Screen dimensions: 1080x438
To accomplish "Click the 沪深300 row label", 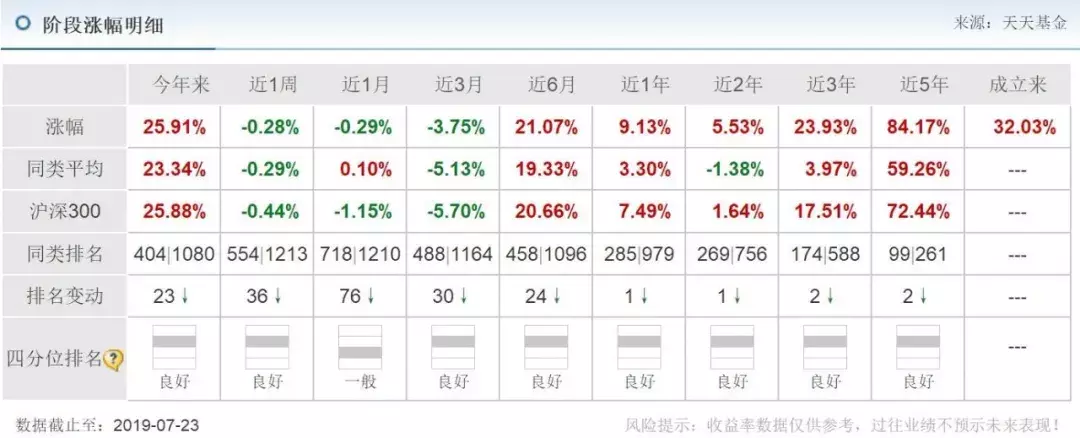I will (x=62, y=212).
